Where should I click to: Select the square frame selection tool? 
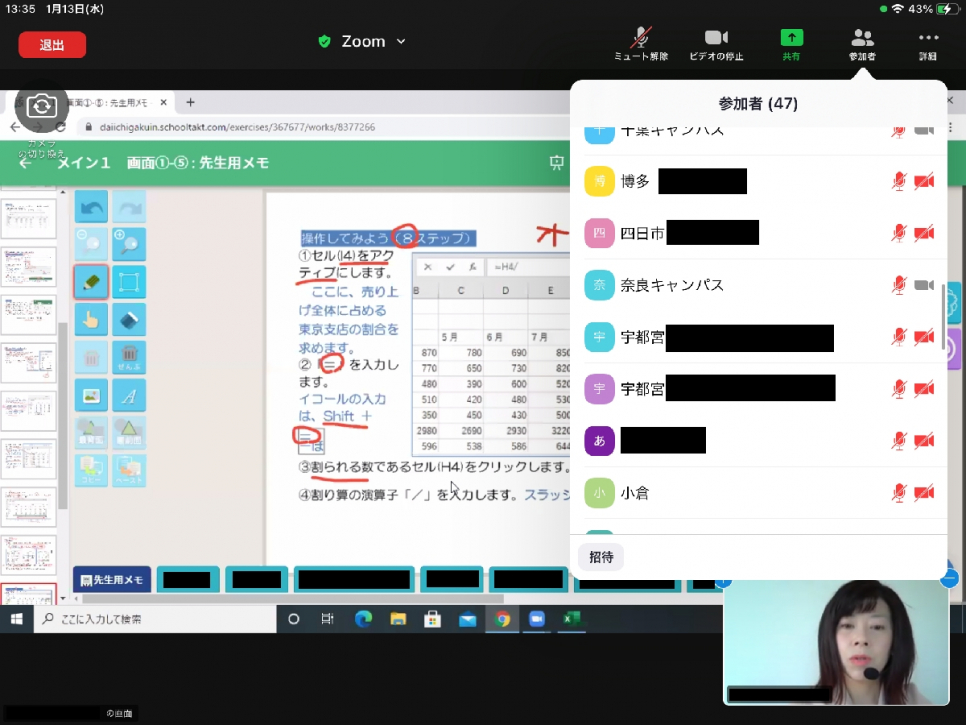pos(129,282)
